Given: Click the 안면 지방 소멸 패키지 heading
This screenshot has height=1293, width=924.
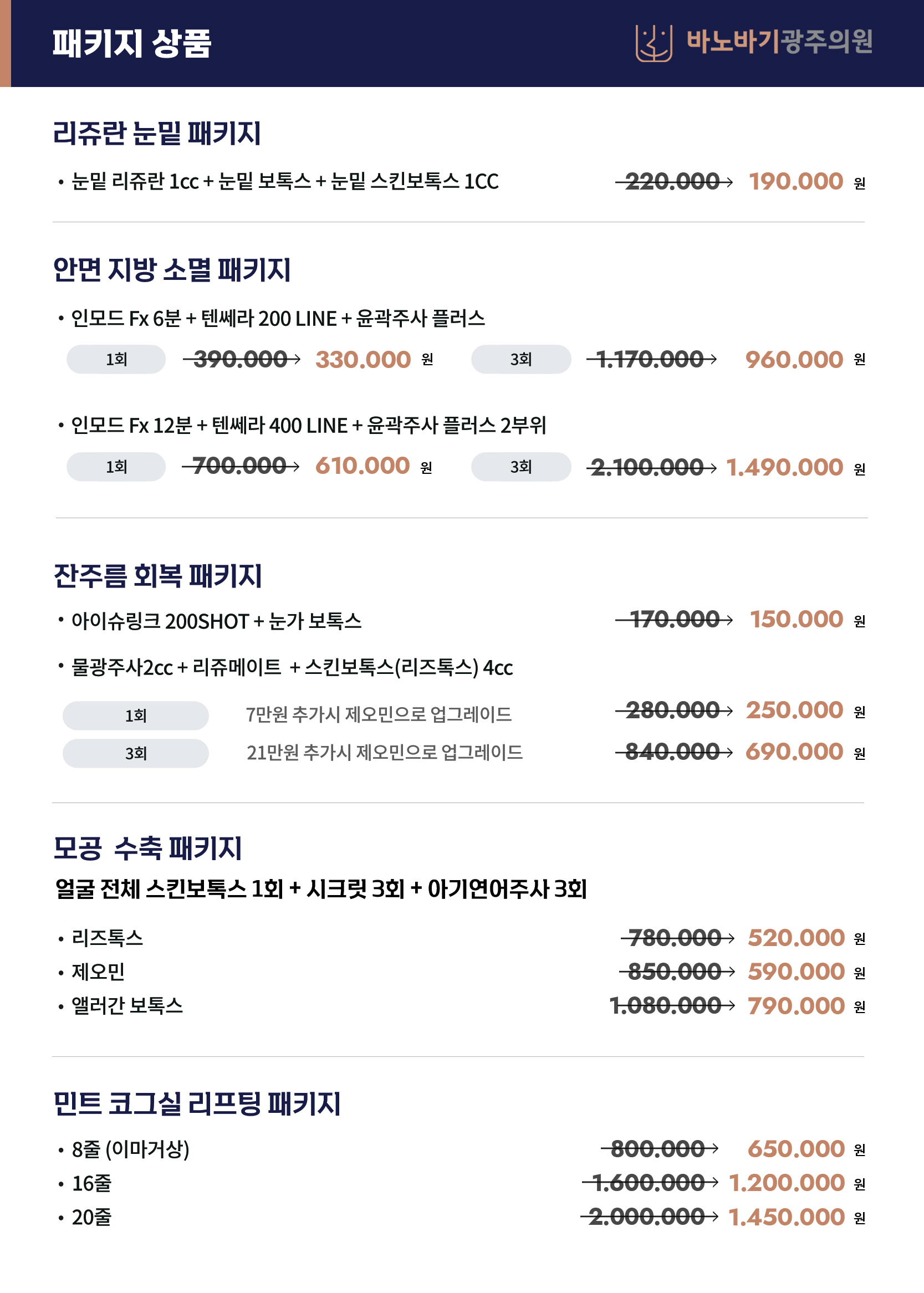Looking at the screenshot, I should pyautogui.click(x=171, y=270).
